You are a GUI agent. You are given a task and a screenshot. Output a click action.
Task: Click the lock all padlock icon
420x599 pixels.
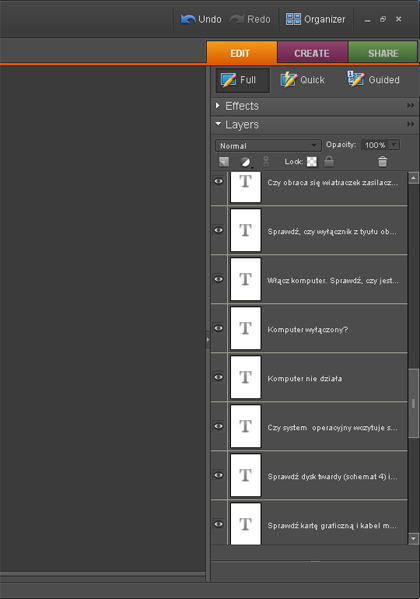tap(329, 162)
